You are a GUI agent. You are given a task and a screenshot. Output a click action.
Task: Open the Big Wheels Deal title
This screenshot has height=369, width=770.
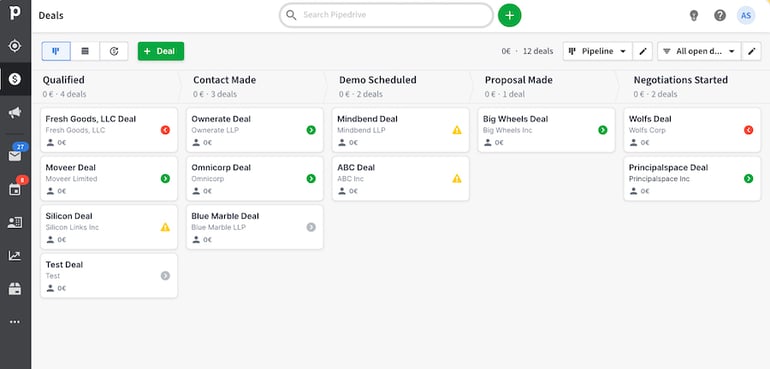point(515,119)
